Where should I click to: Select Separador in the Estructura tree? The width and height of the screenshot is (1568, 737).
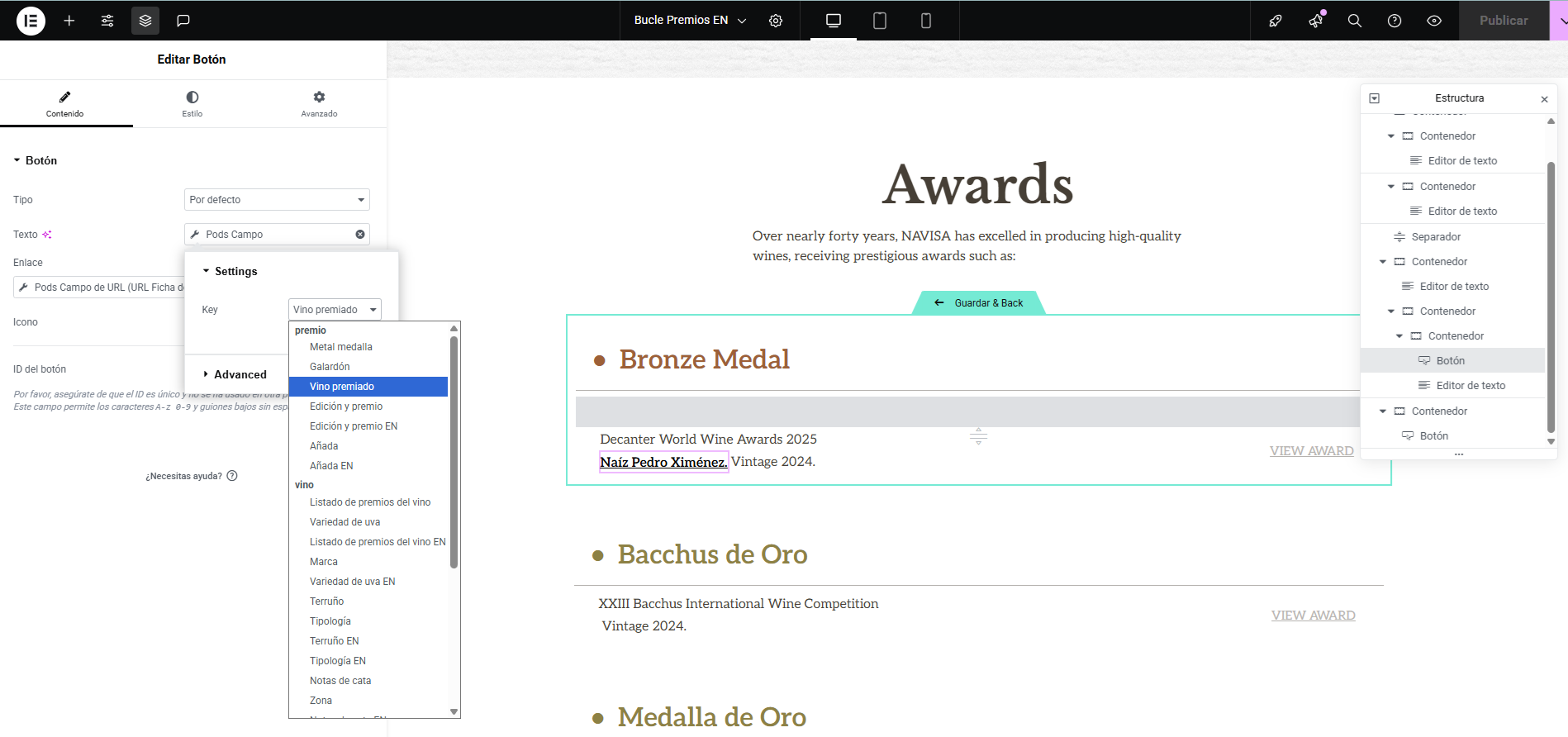coord(1436,237)
